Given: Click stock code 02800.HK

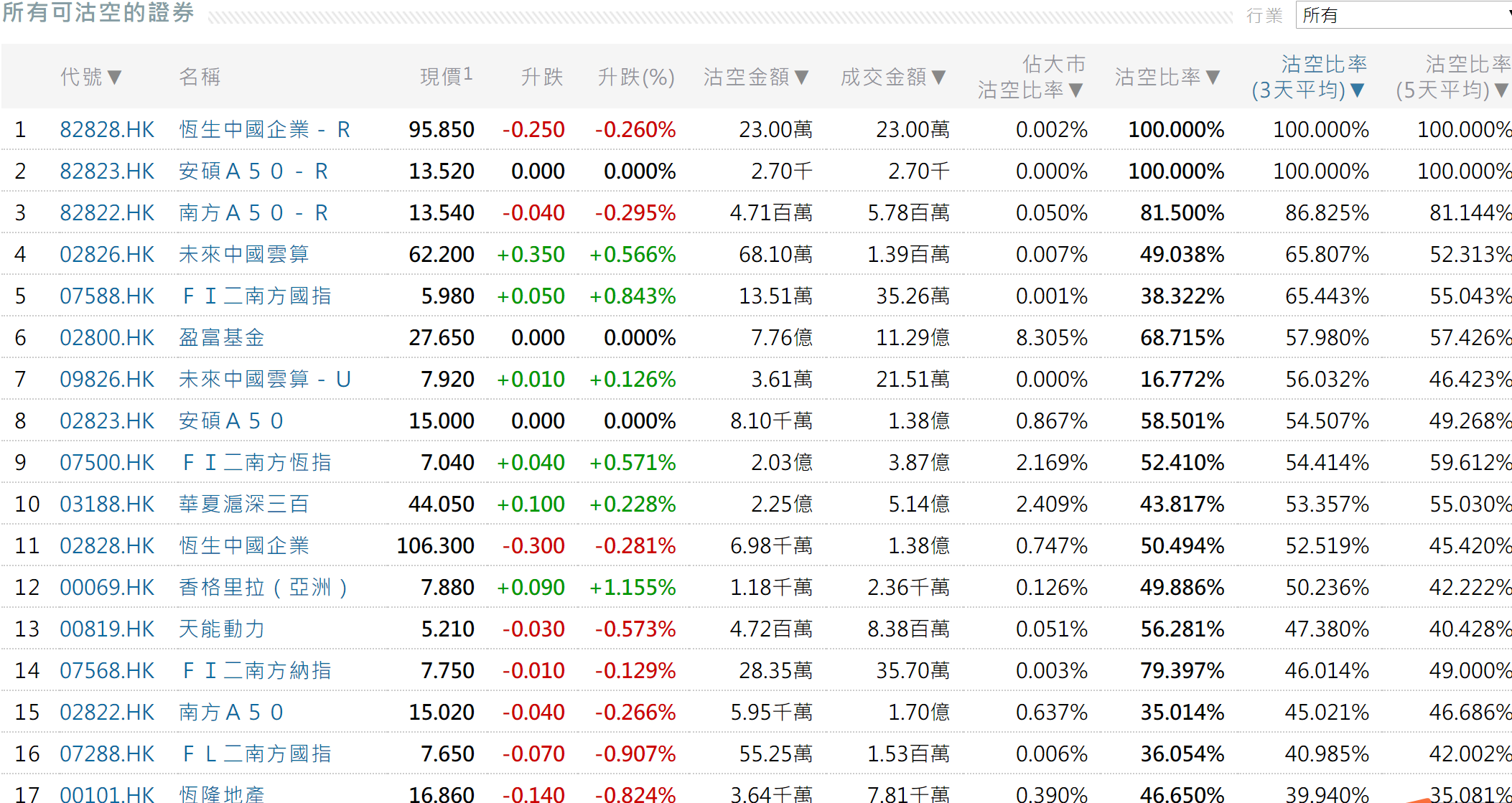Looking at the screenshot, I should (x=107, y=337).
